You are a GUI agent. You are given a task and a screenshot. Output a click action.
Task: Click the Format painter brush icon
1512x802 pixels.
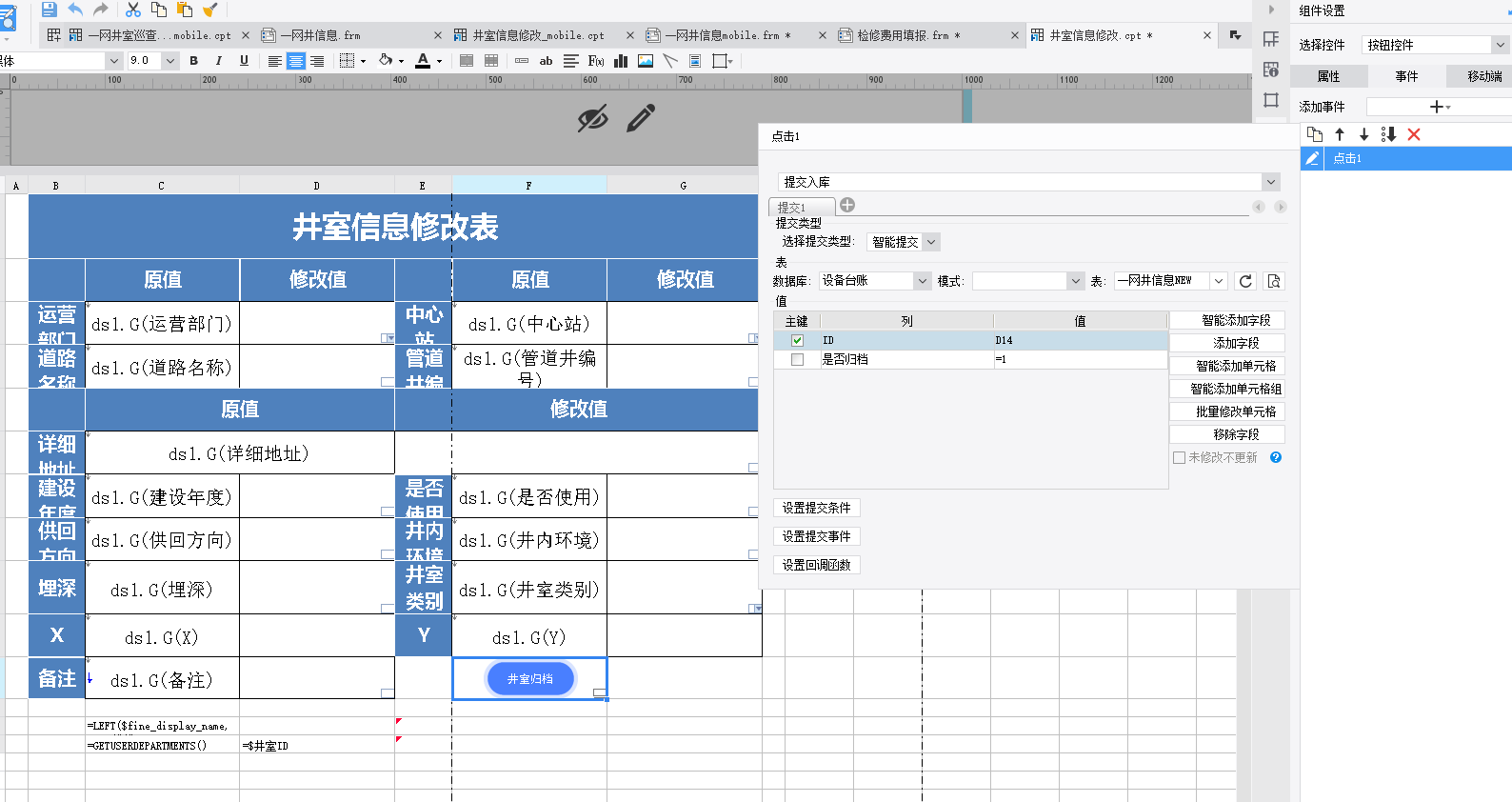tap(210, 10)
